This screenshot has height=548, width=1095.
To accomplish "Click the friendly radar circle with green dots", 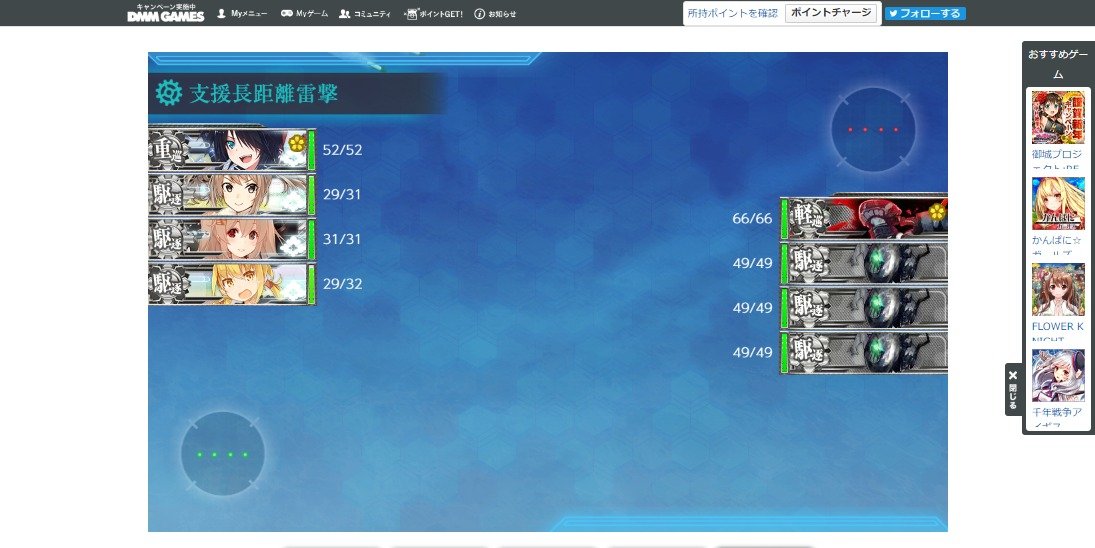I will pos(222,454).
